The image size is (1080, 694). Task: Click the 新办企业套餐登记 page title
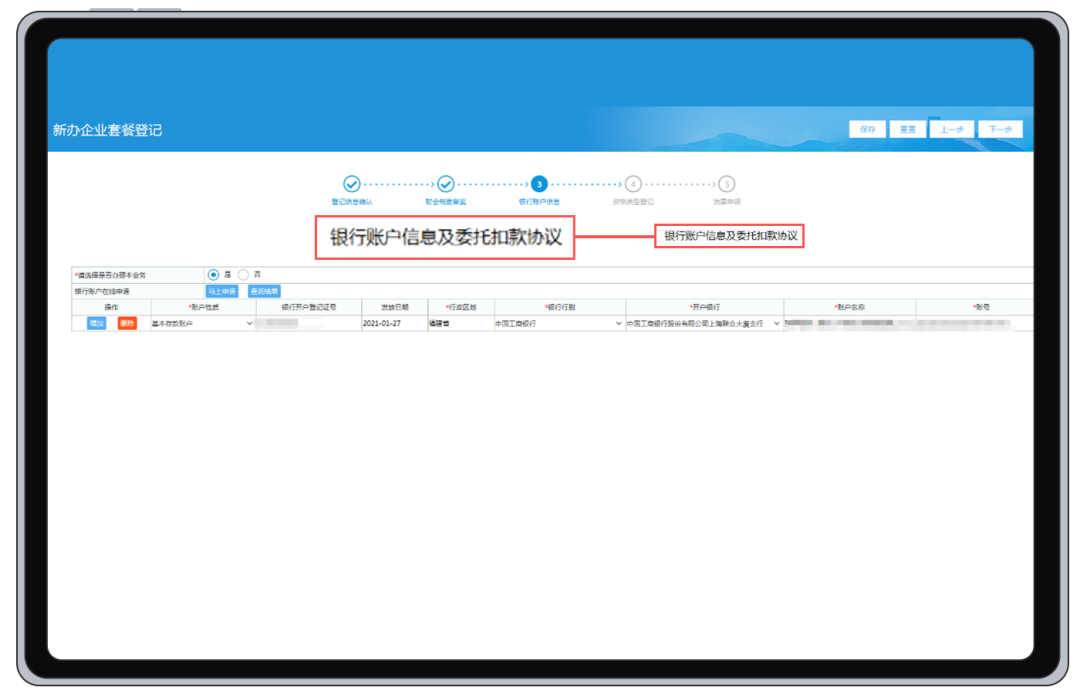[107, 130]
